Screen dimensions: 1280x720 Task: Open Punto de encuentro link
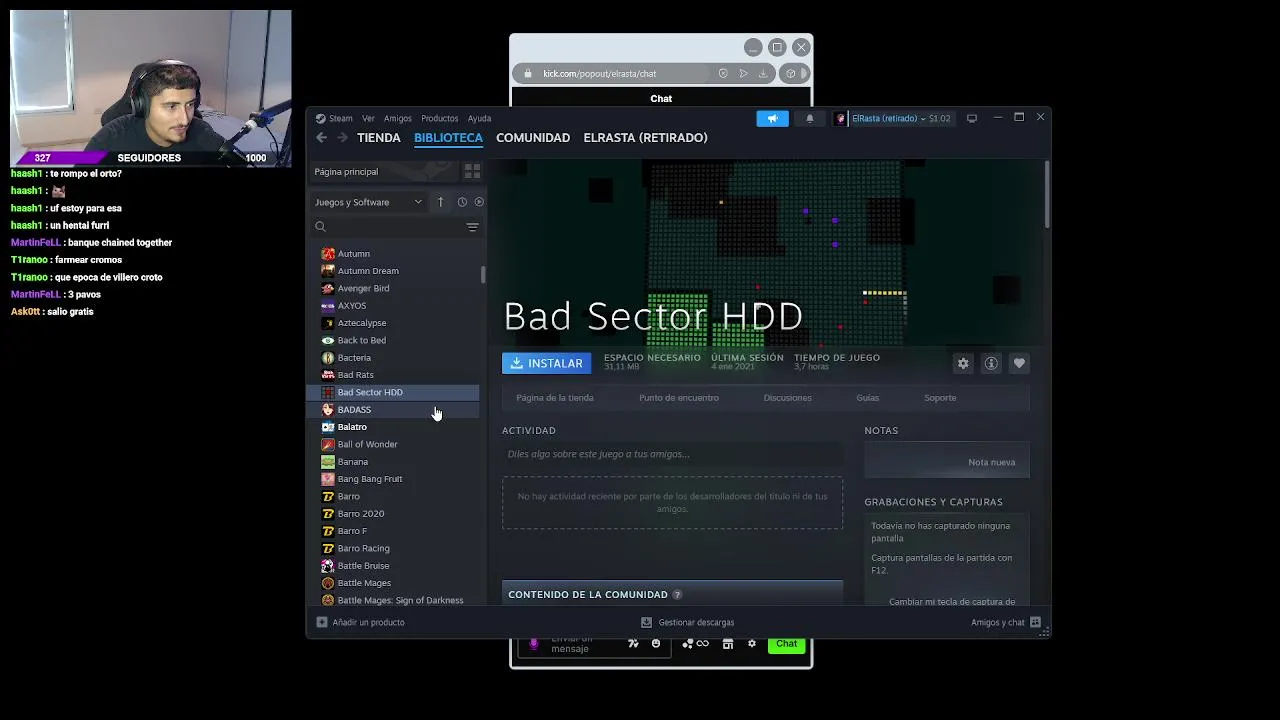click(679, 398)
